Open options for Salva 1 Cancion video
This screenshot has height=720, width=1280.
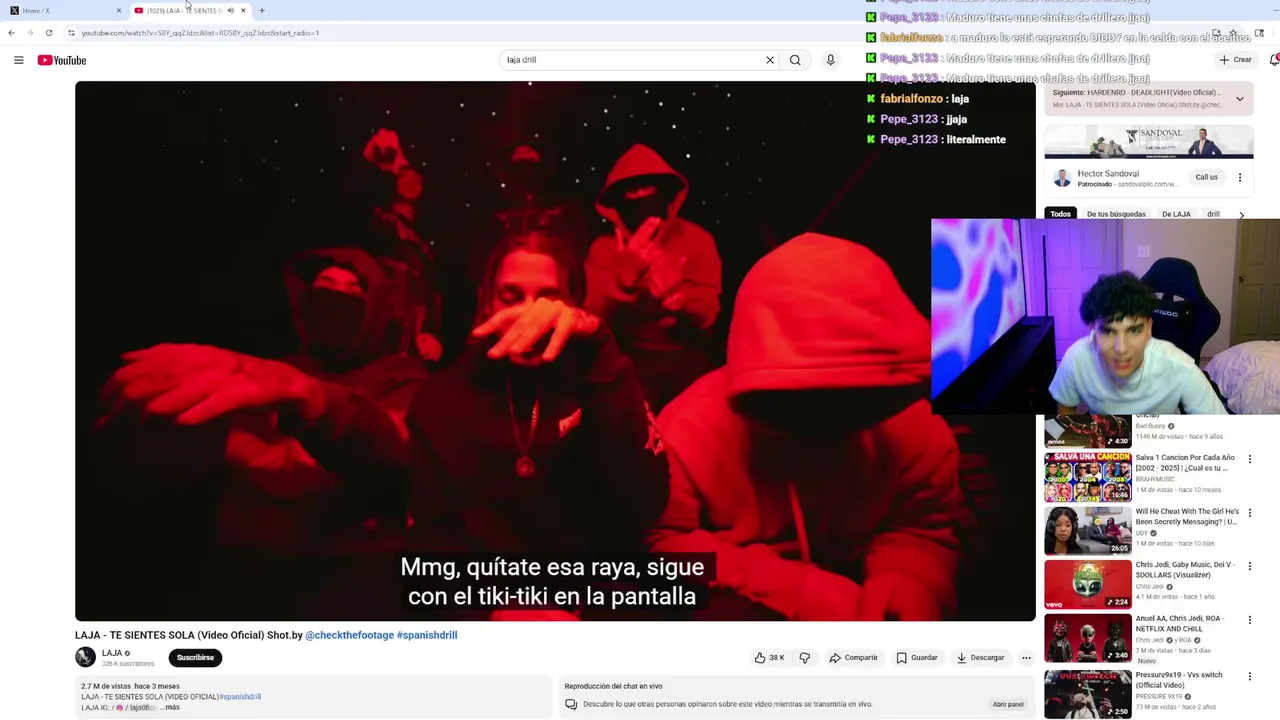tap(1249, 459)
